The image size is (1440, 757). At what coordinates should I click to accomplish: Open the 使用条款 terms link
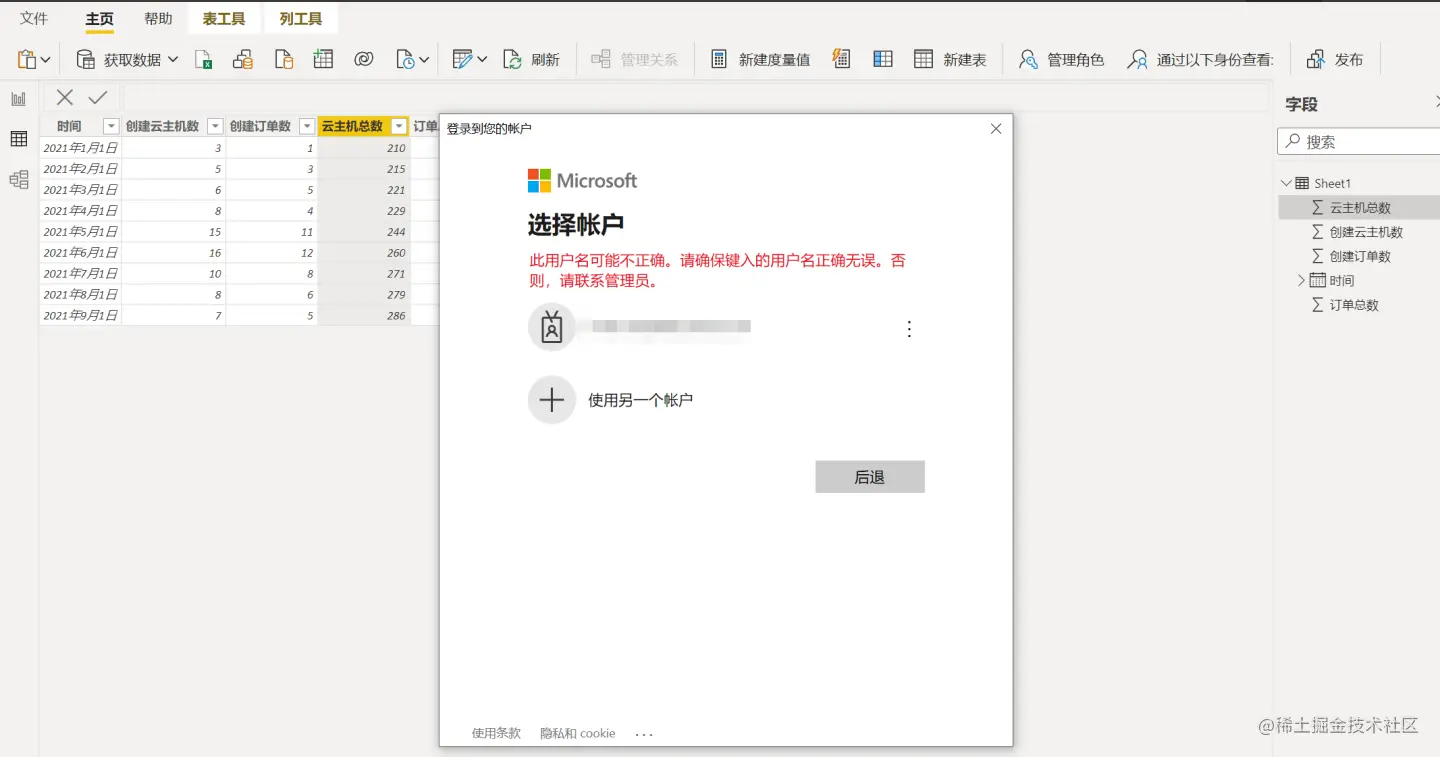[496, 733]
